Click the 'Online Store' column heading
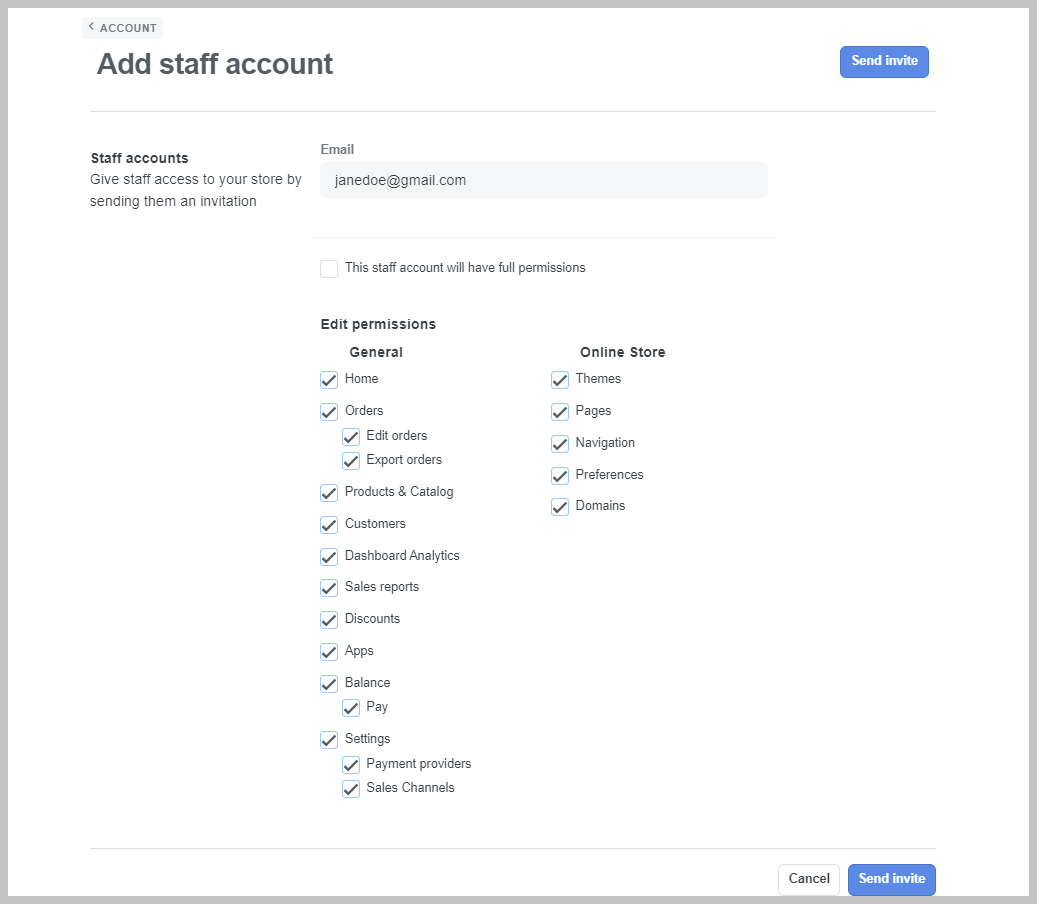The width and height of the screenshot is (1037, 904). [x=622, y=352]
